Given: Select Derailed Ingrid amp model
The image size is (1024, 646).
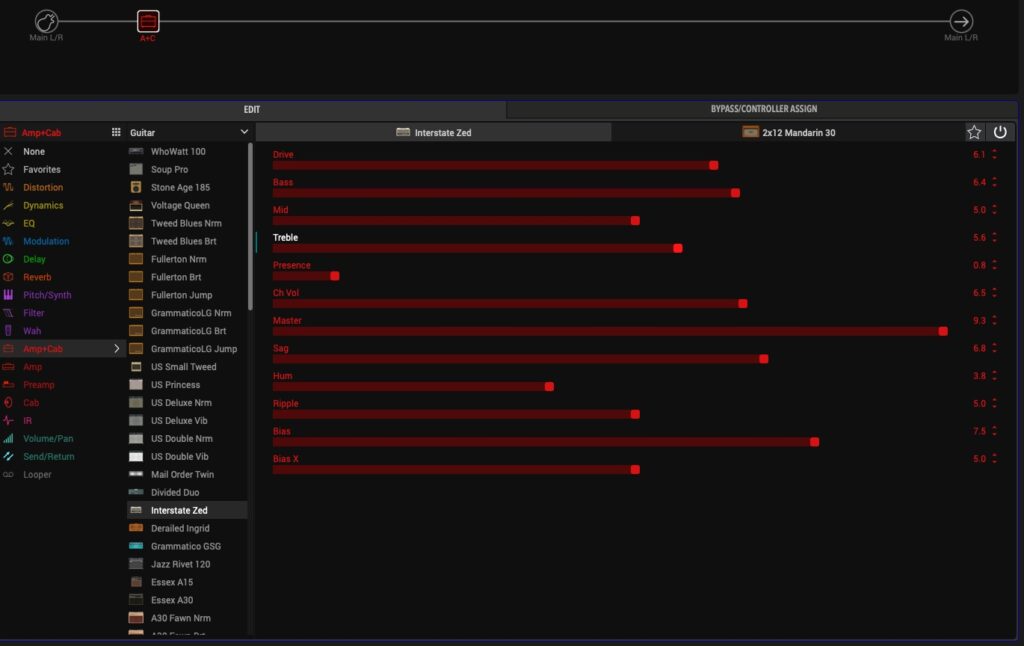Looking at the screenshot, I should point(180,528).
